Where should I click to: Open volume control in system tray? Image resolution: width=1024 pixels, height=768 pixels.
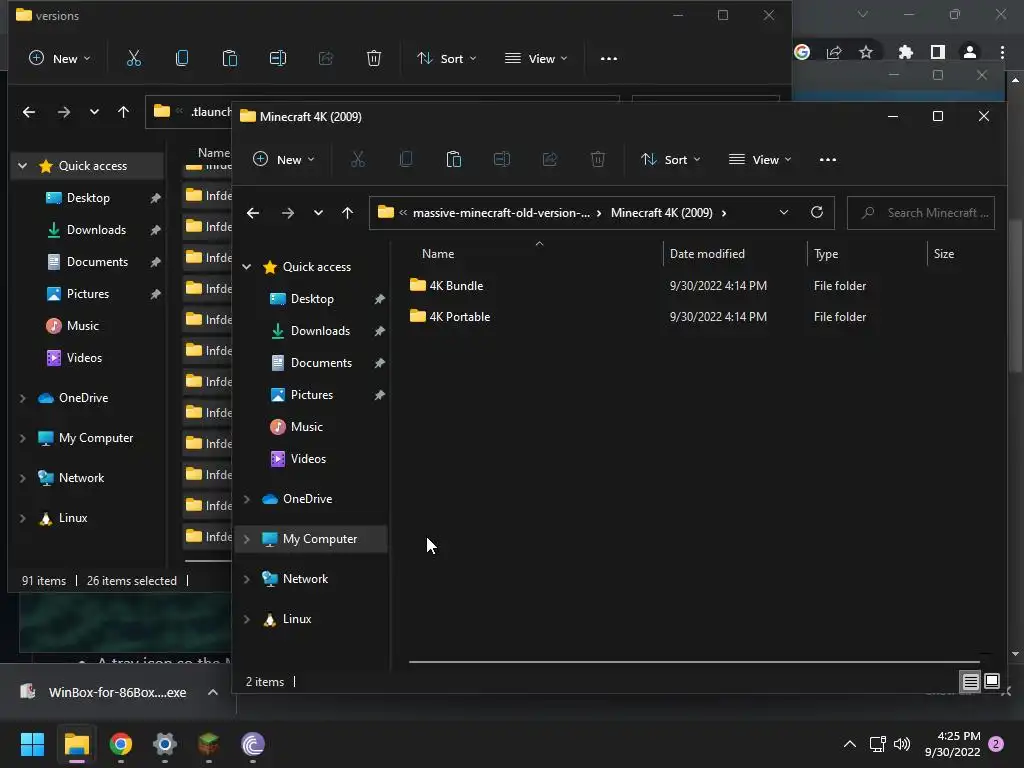902,744
